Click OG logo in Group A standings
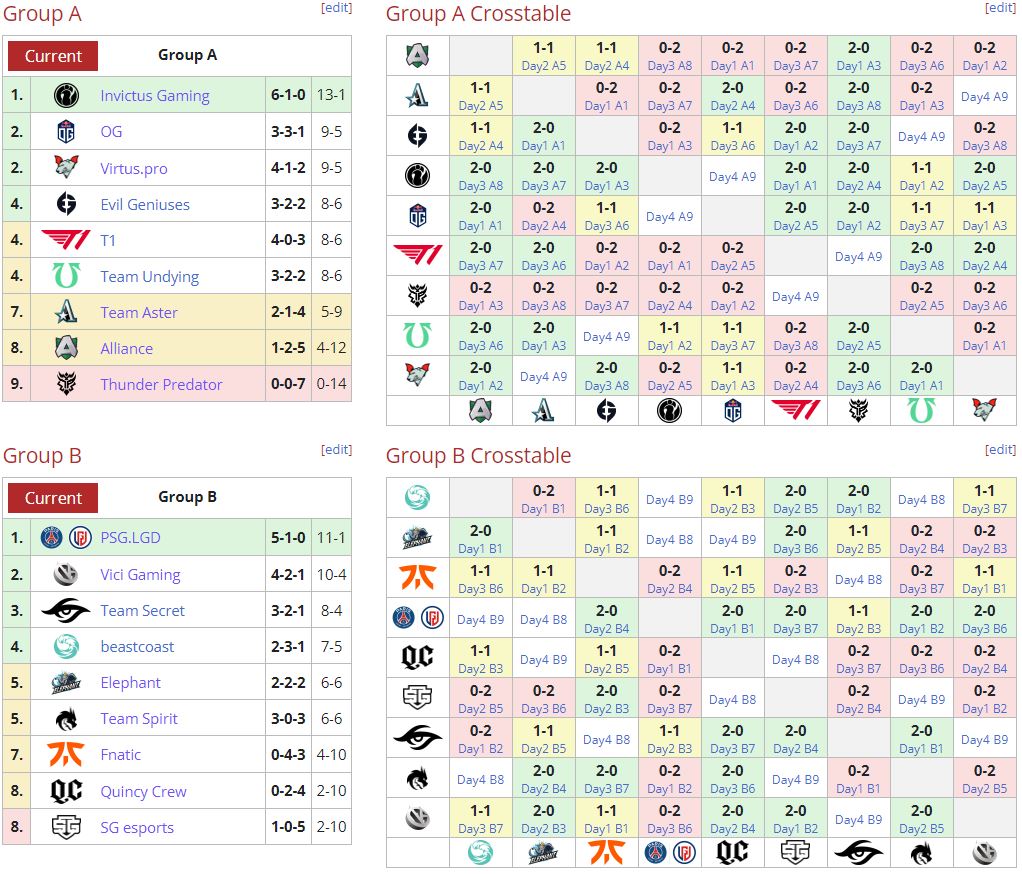1022x874 pixels. (x=66, y=132)
